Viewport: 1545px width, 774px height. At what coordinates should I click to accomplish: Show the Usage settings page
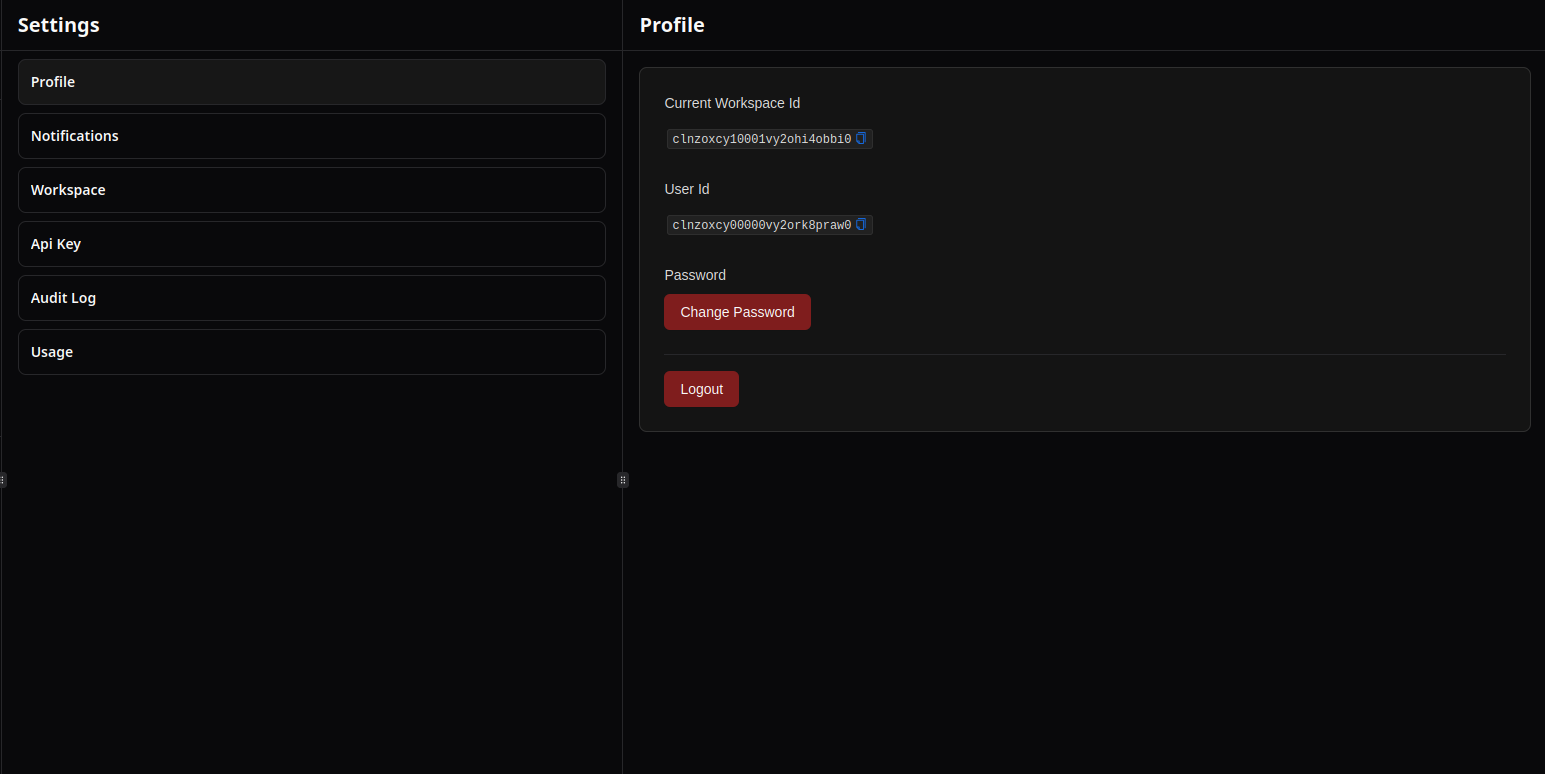[x=311, y=352]
